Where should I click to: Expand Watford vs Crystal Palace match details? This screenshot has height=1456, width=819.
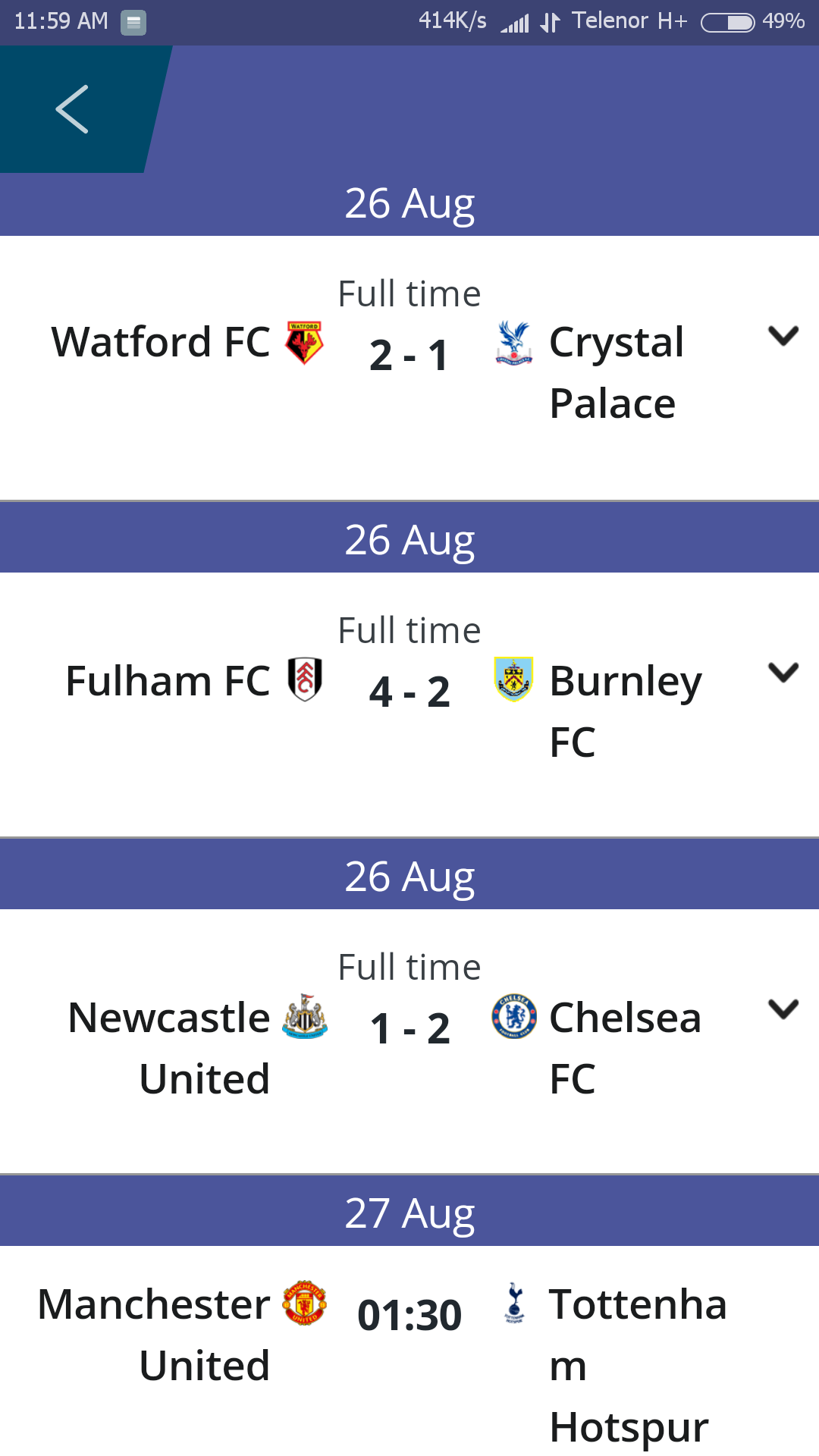783,336
